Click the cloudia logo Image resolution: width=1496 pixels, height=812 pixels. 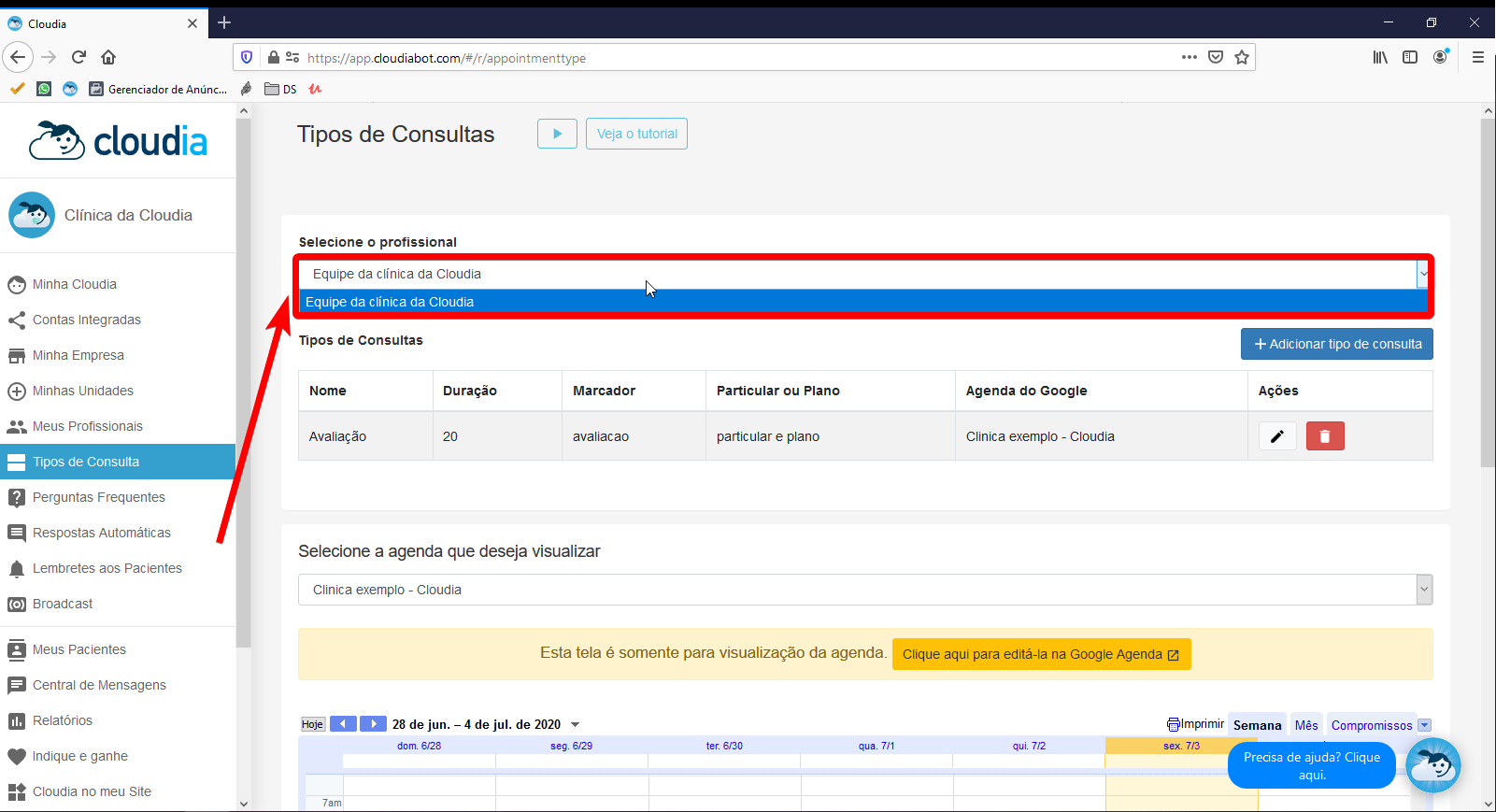click(119, 141)
